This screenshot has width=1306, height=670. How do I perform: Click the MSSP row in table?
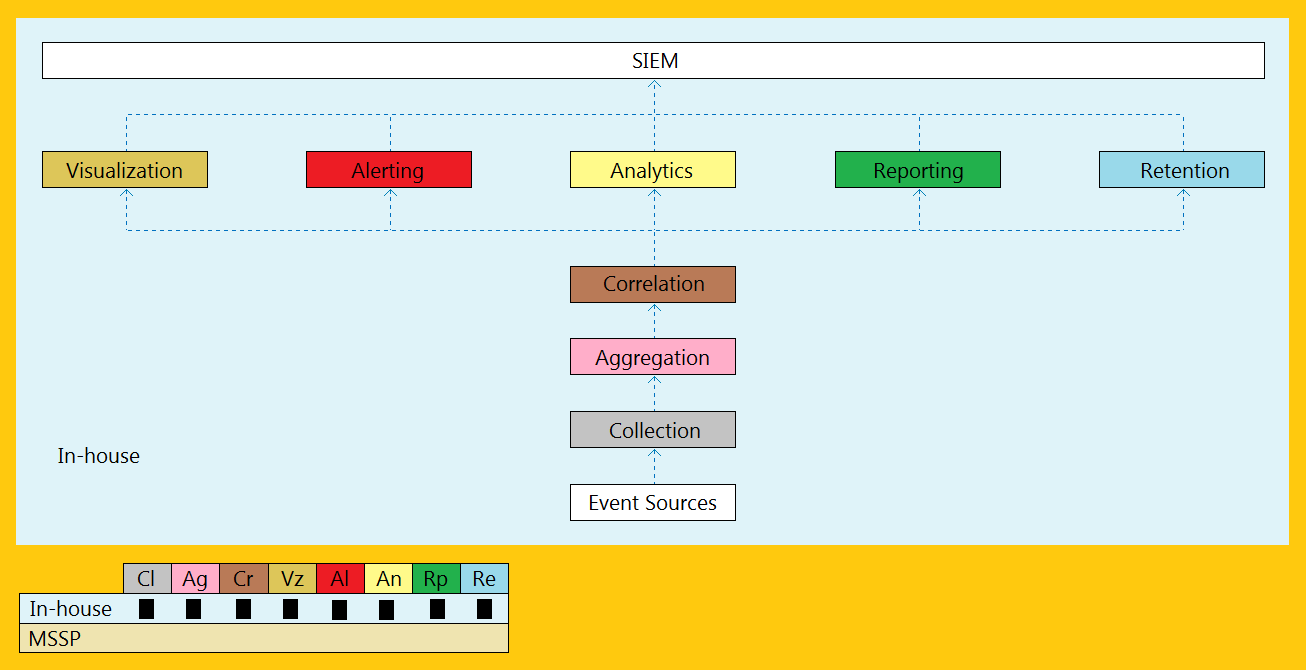pos(264,638)
